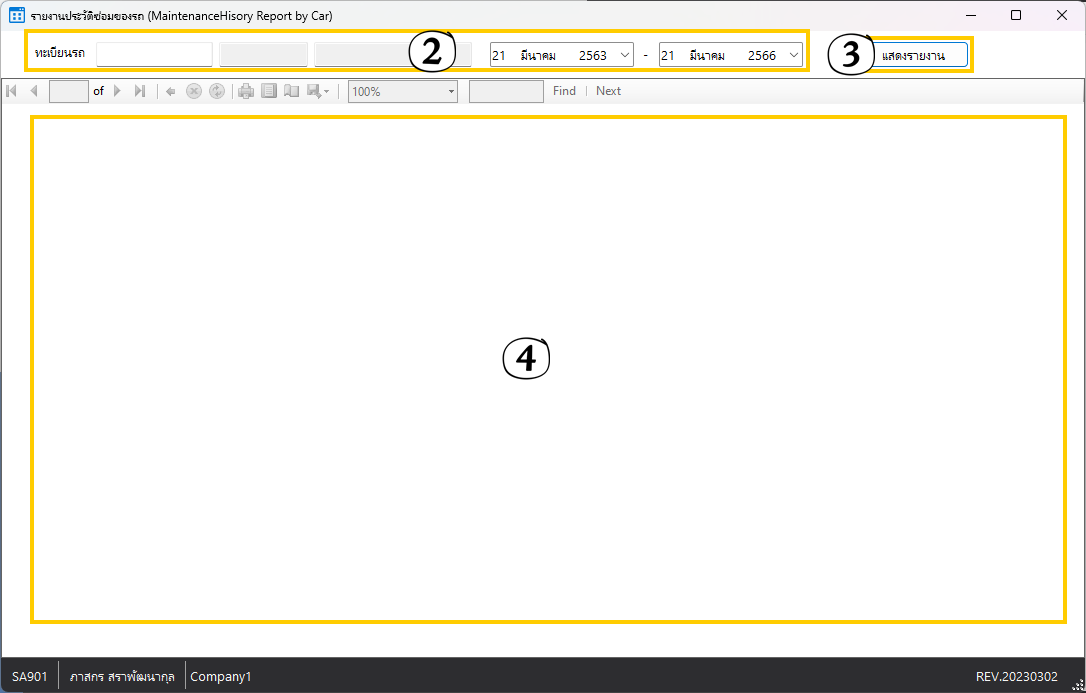Image resolution: width=1086 pixels, height=693 pixels.
Task: Open the export dropdown
Action: point(318,91)
